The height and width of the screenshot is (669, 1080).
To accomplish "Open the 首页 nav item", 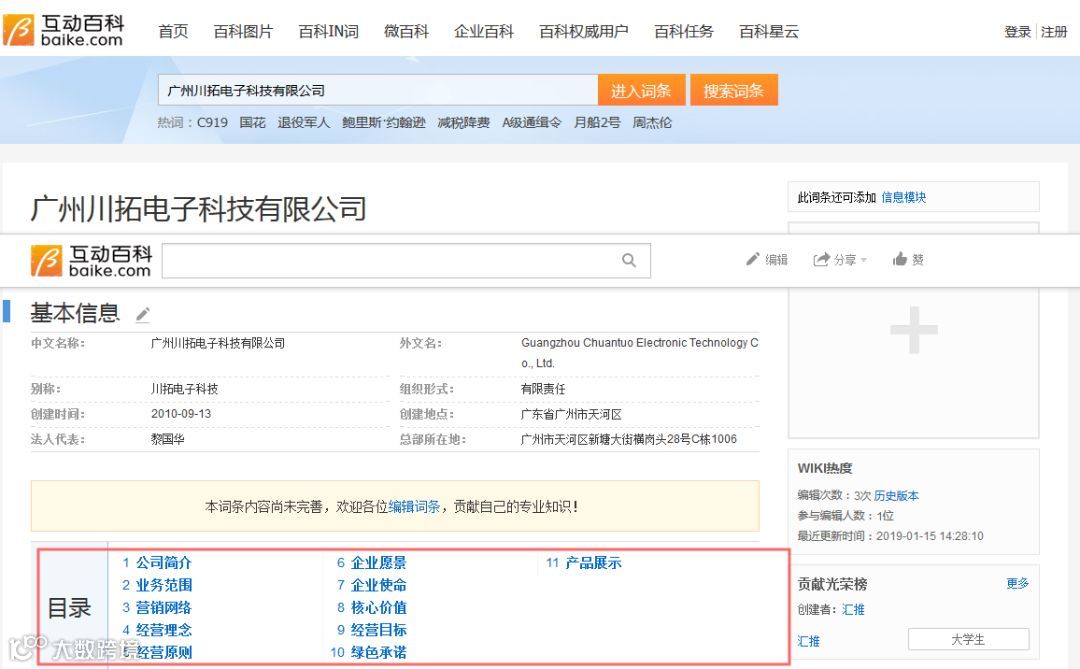I will [x=173, y=31].
